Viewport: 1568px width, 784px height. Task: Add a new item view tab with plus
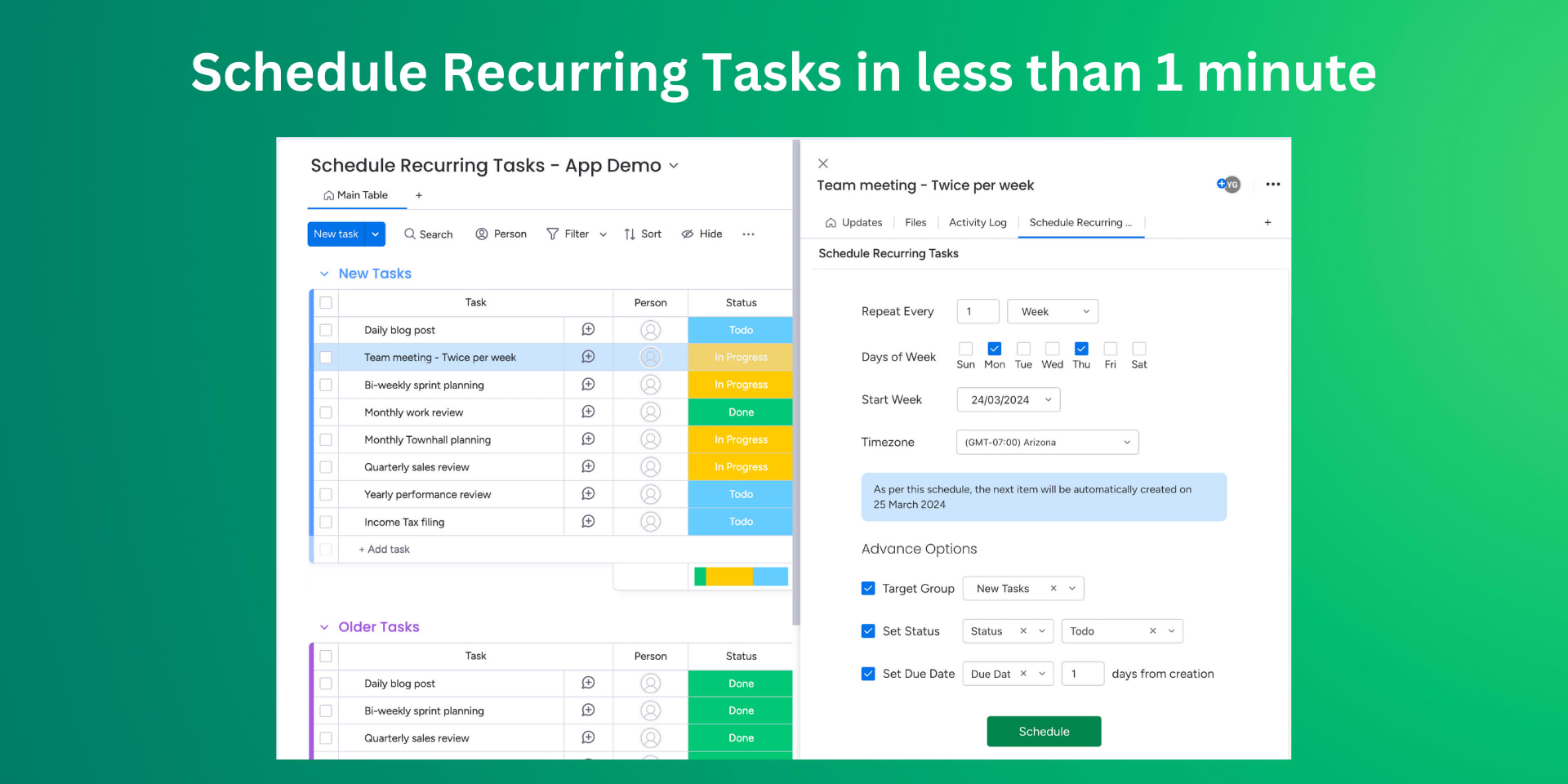(x=1267, y=222)
